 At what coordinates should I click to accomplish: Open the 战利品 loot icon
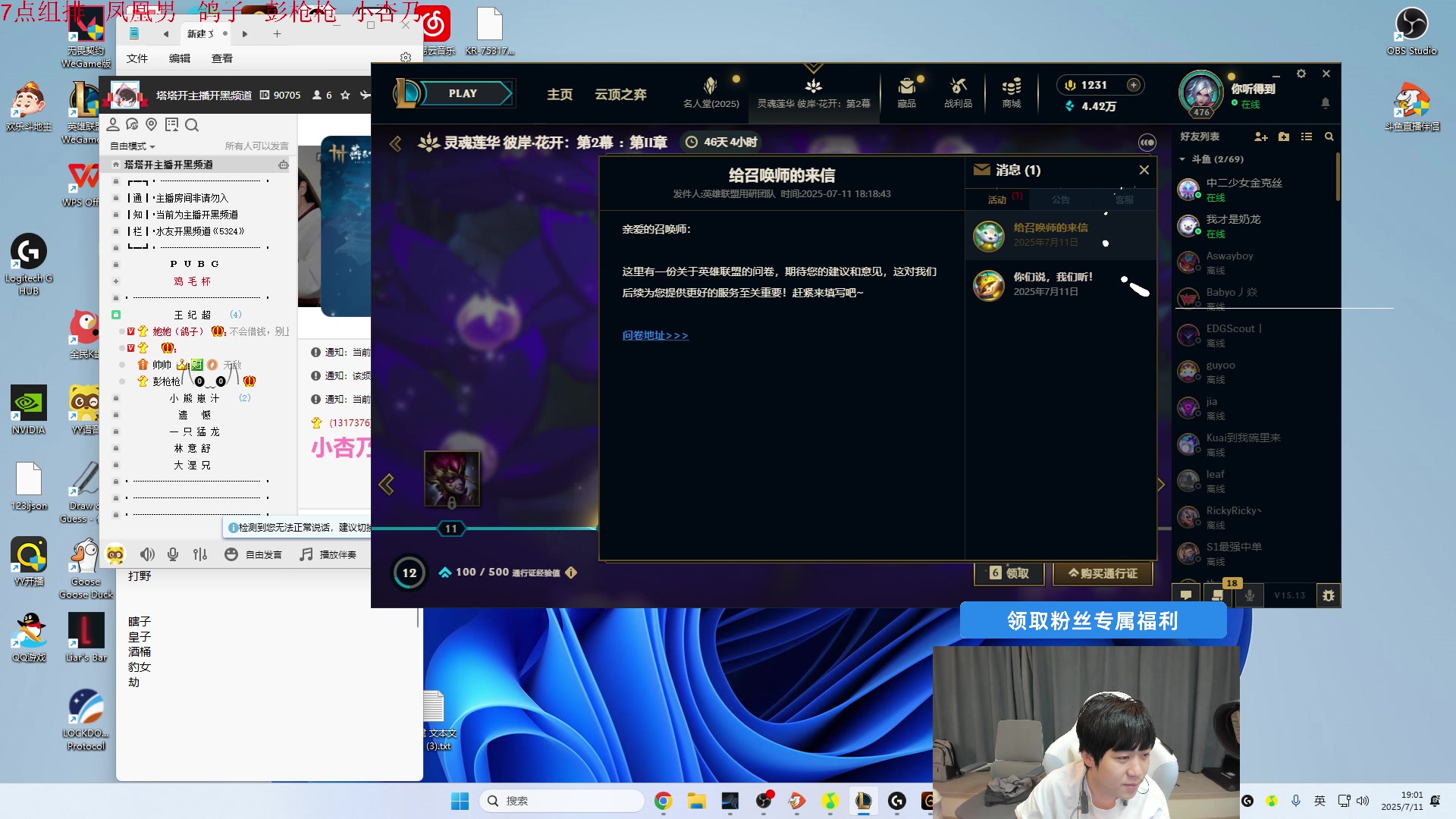[958, 93]
